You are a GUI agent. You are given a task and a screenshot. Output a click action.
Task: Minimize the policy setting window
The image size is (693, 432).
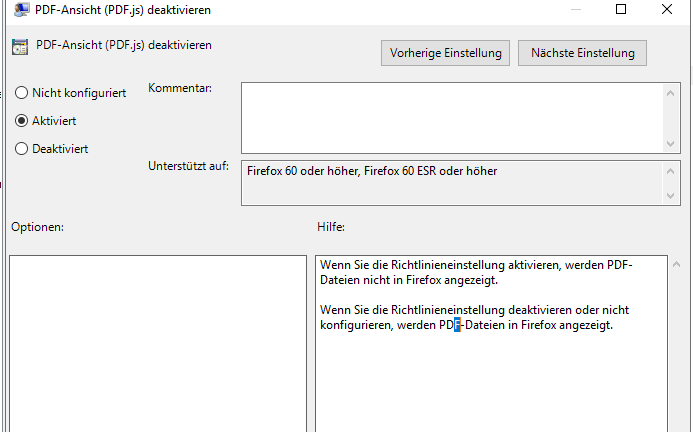pos(575,10)
